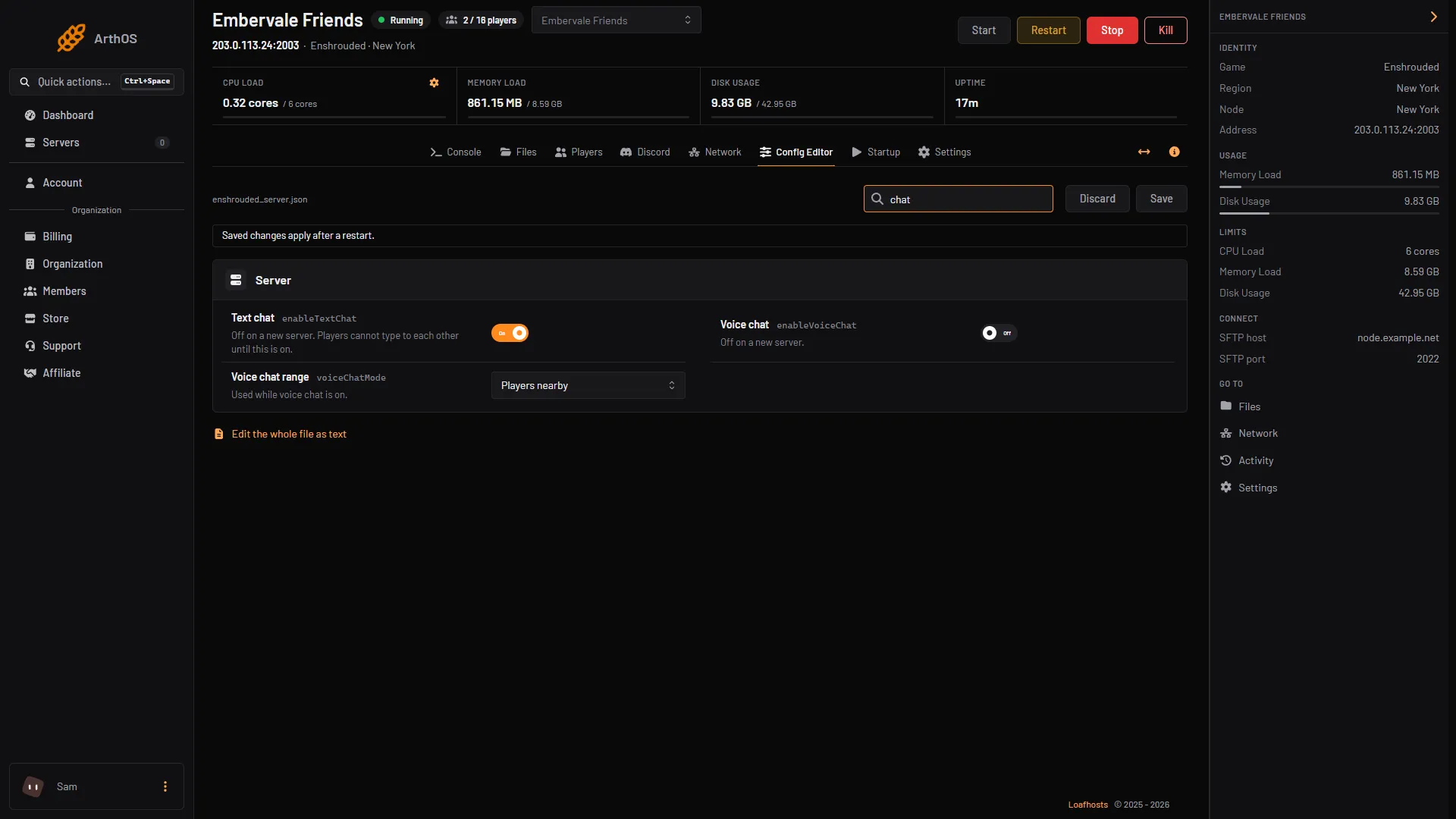1456x819 pixels.
Task: Switch to the Network tab
Action: click(715, 152)
